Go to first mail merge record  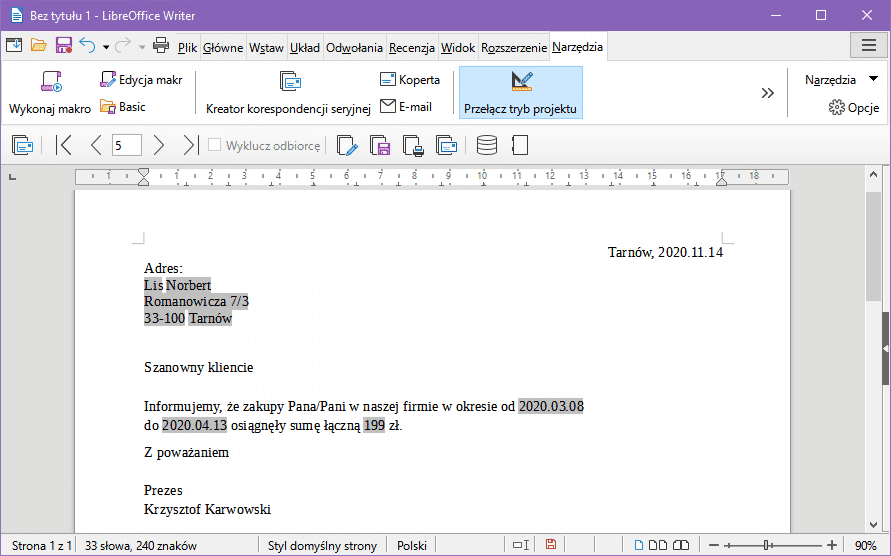pos(64,146)
